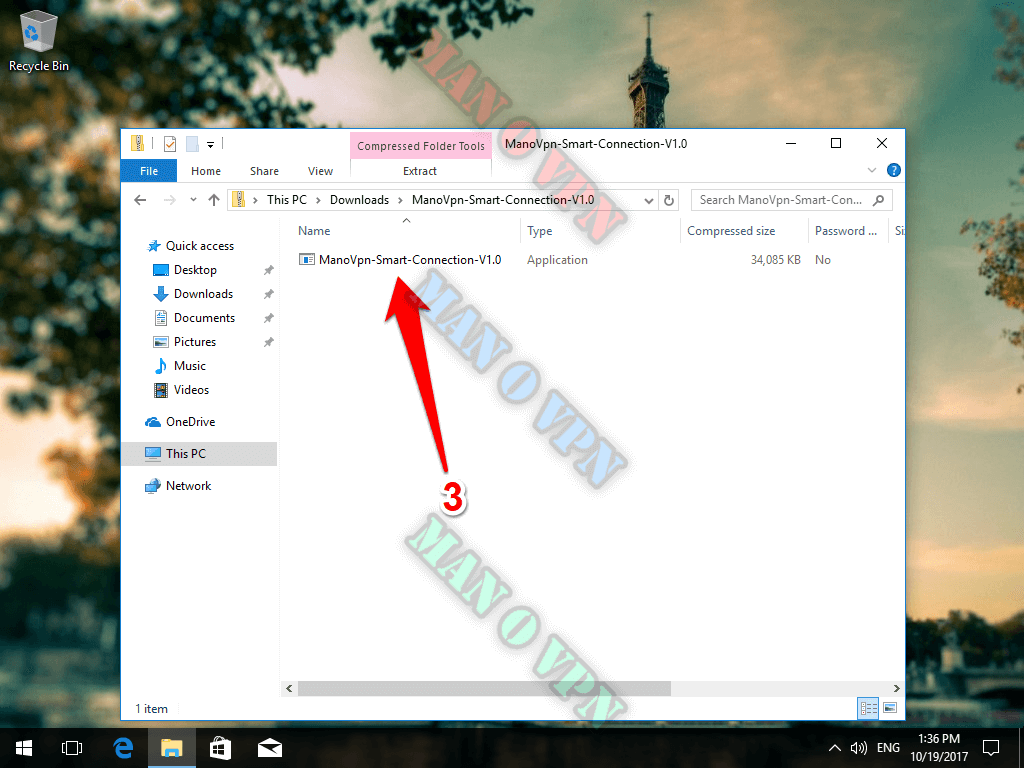1024x768 pixels.
Task: Sort by the Password column header
Action: click(848, 231)
